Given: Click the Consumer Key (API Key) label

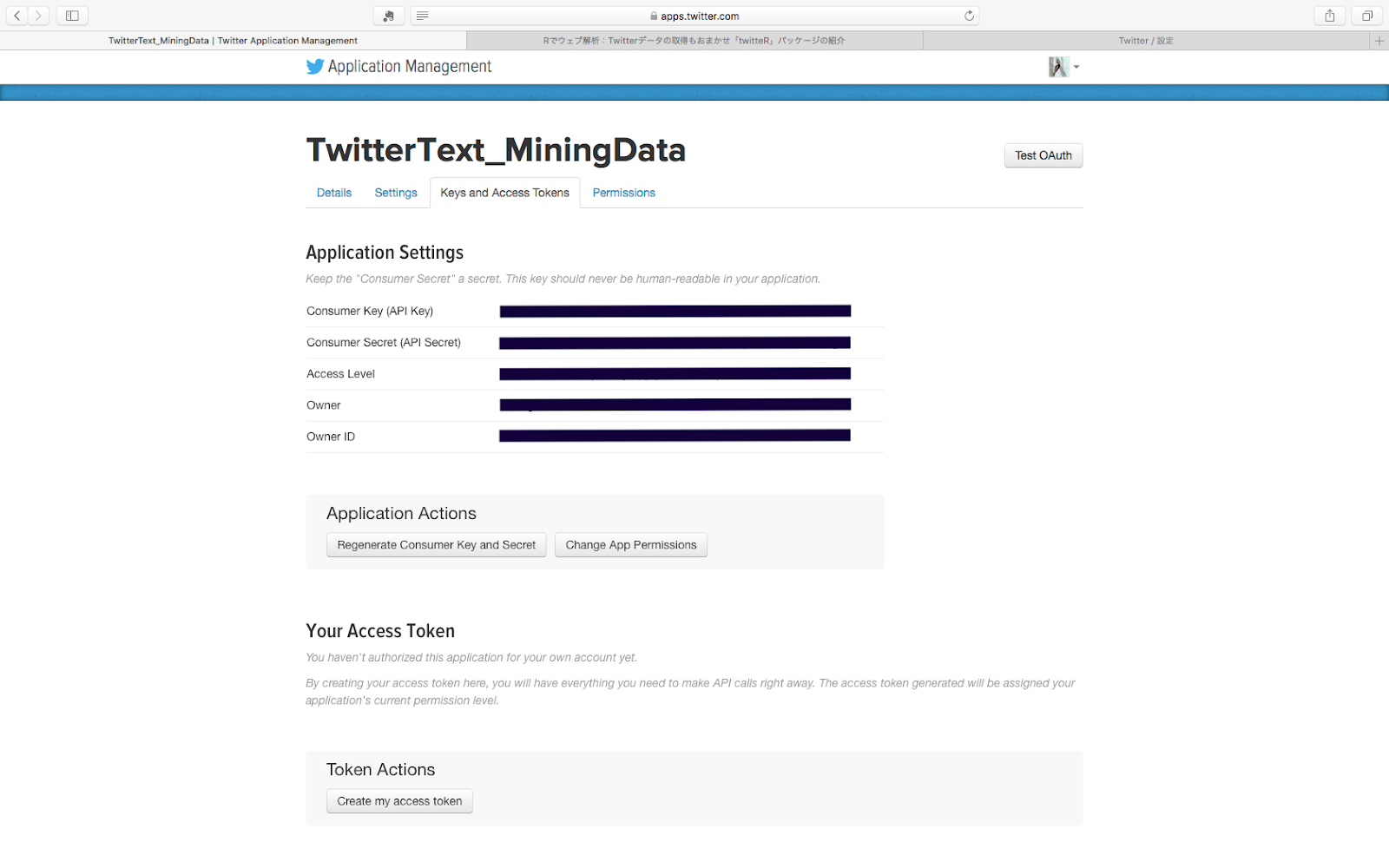Looking at the screenshot, I should point(370,311).
